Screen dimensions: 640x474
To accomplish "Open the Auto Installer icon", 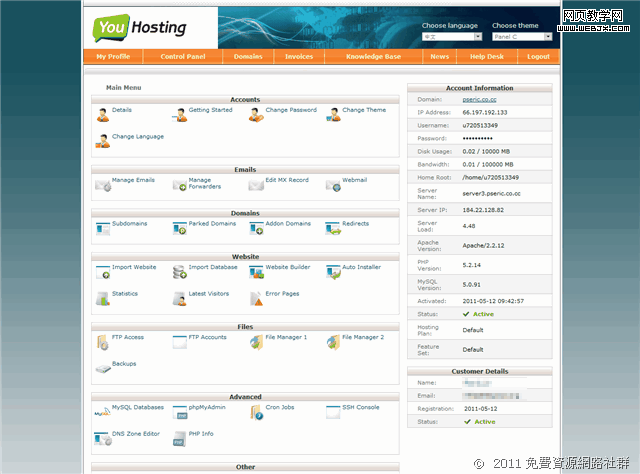I will coord(333,272).
